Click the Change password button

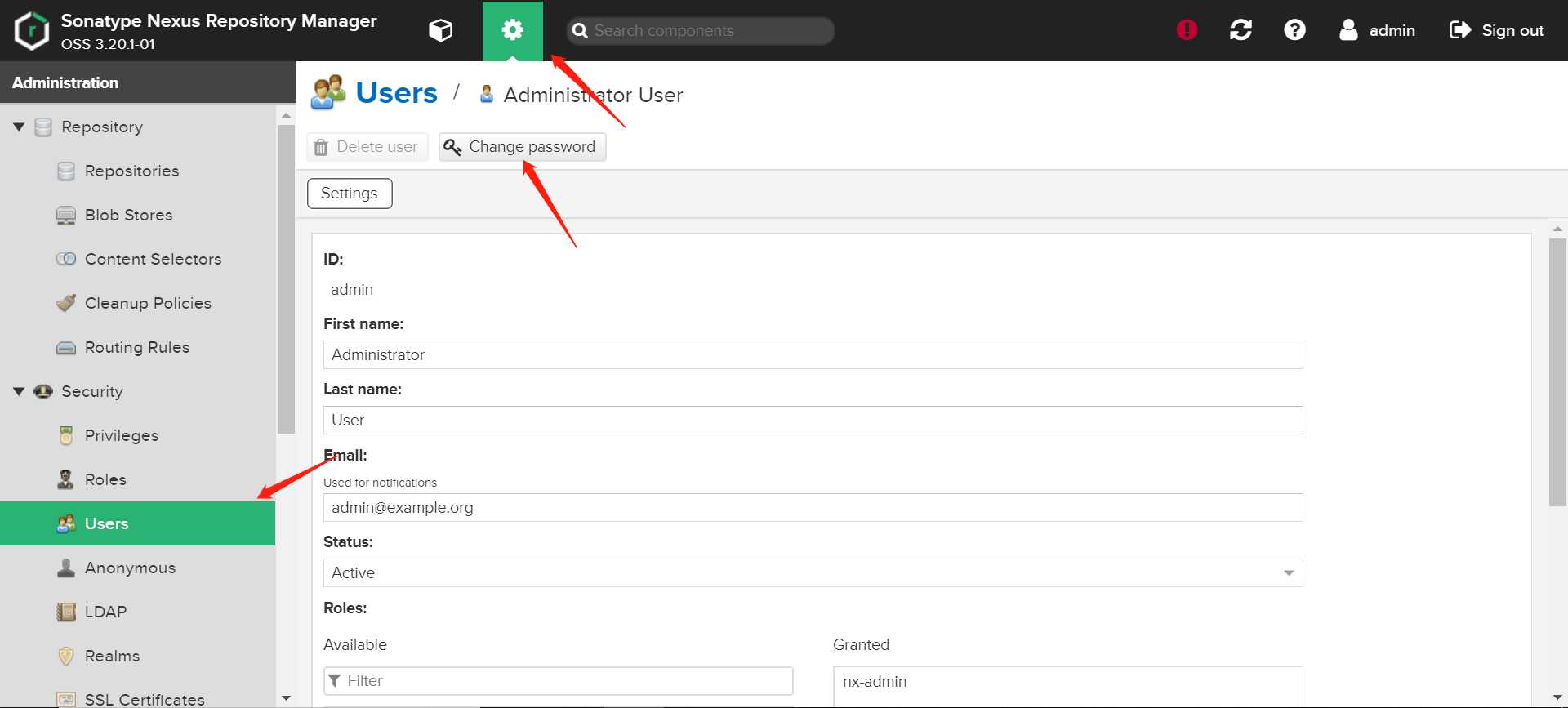[523, 147]
